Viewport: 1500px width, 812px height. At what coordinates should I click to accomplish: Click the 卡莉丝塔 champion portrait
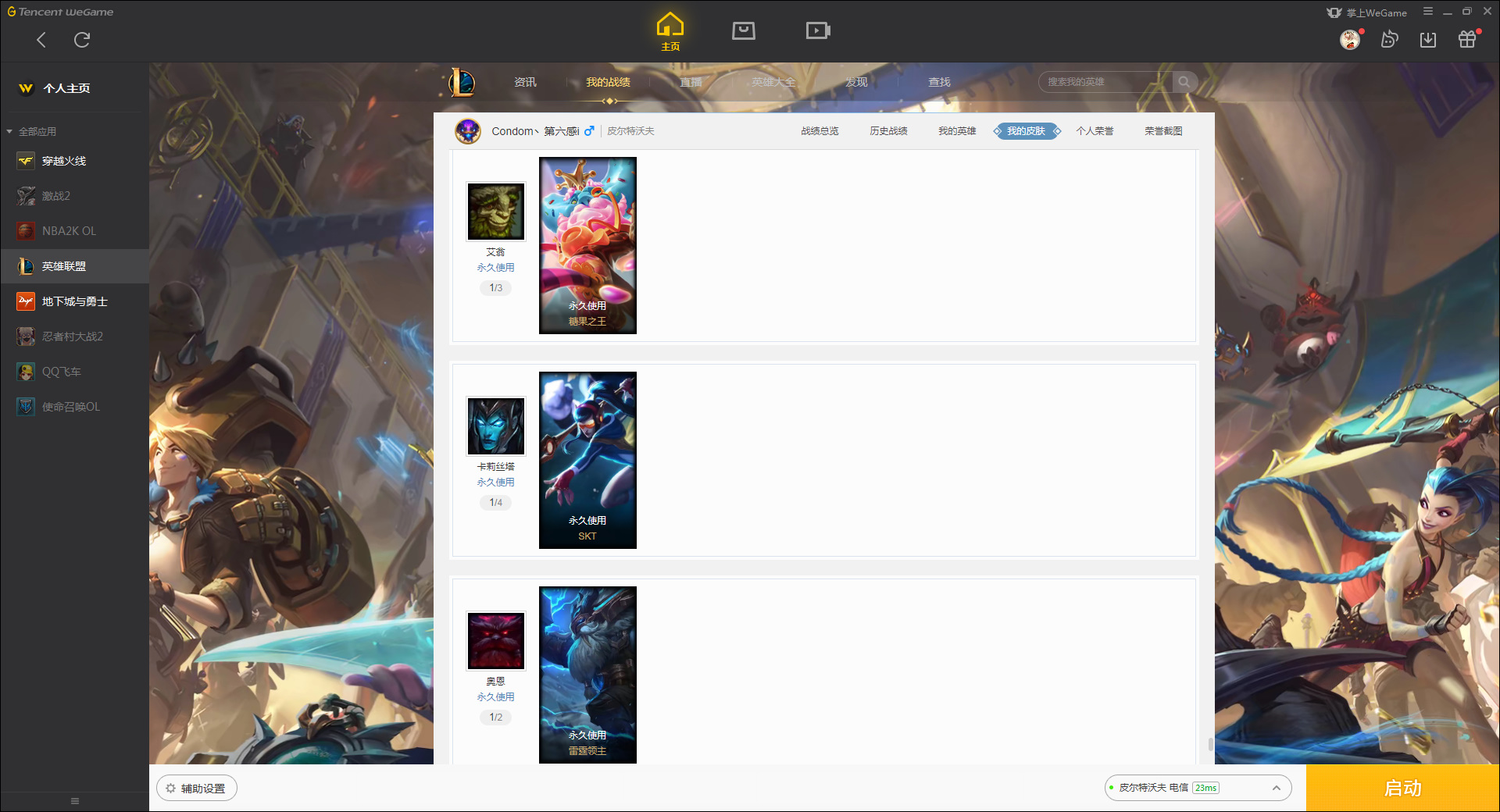pyautogui.click(x=496, y=426)
